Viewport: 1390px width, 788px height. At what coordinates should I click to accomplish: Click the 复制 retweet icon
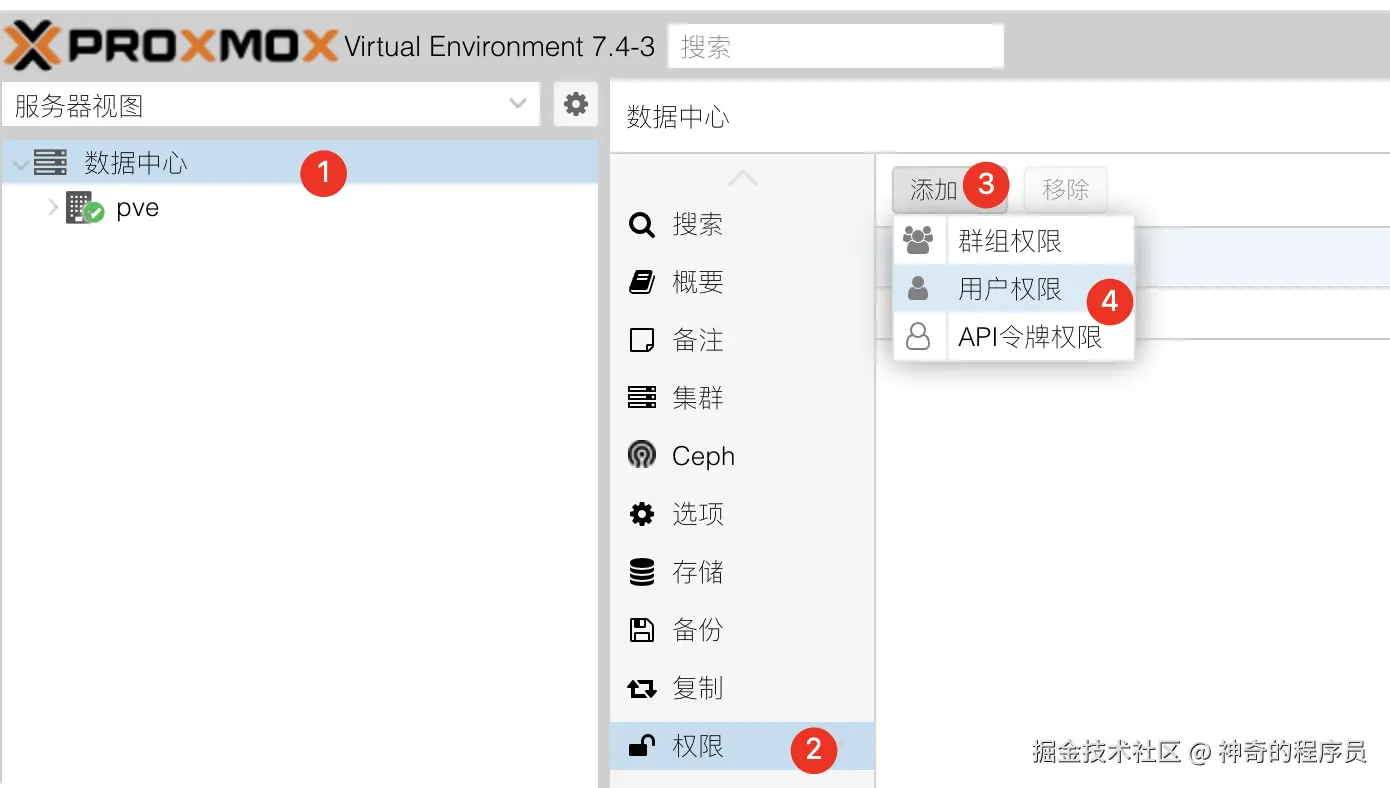(641, 688)
